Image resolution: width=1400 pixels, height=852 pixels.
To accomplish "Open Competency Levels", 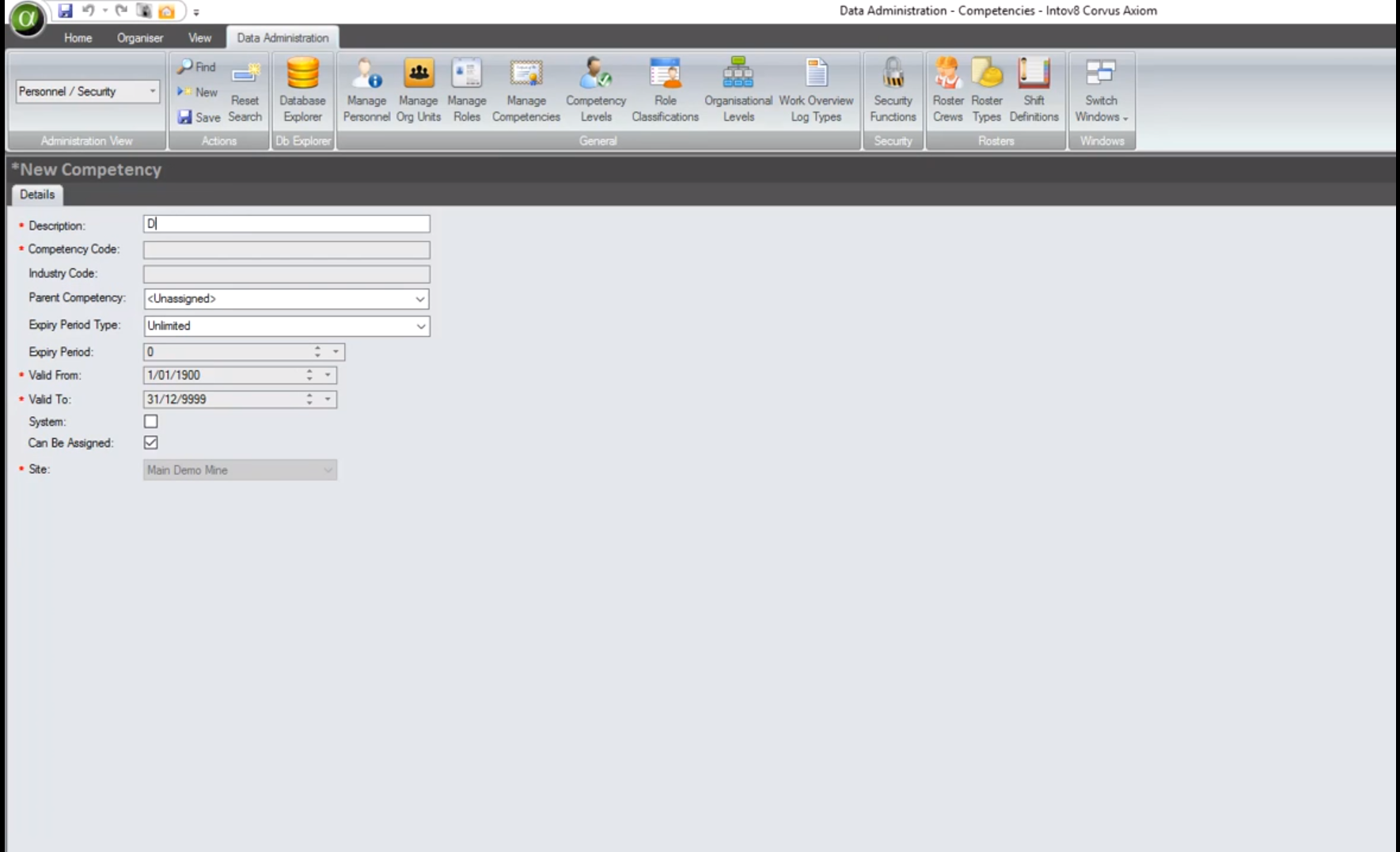I will click(x=596, y=91).
